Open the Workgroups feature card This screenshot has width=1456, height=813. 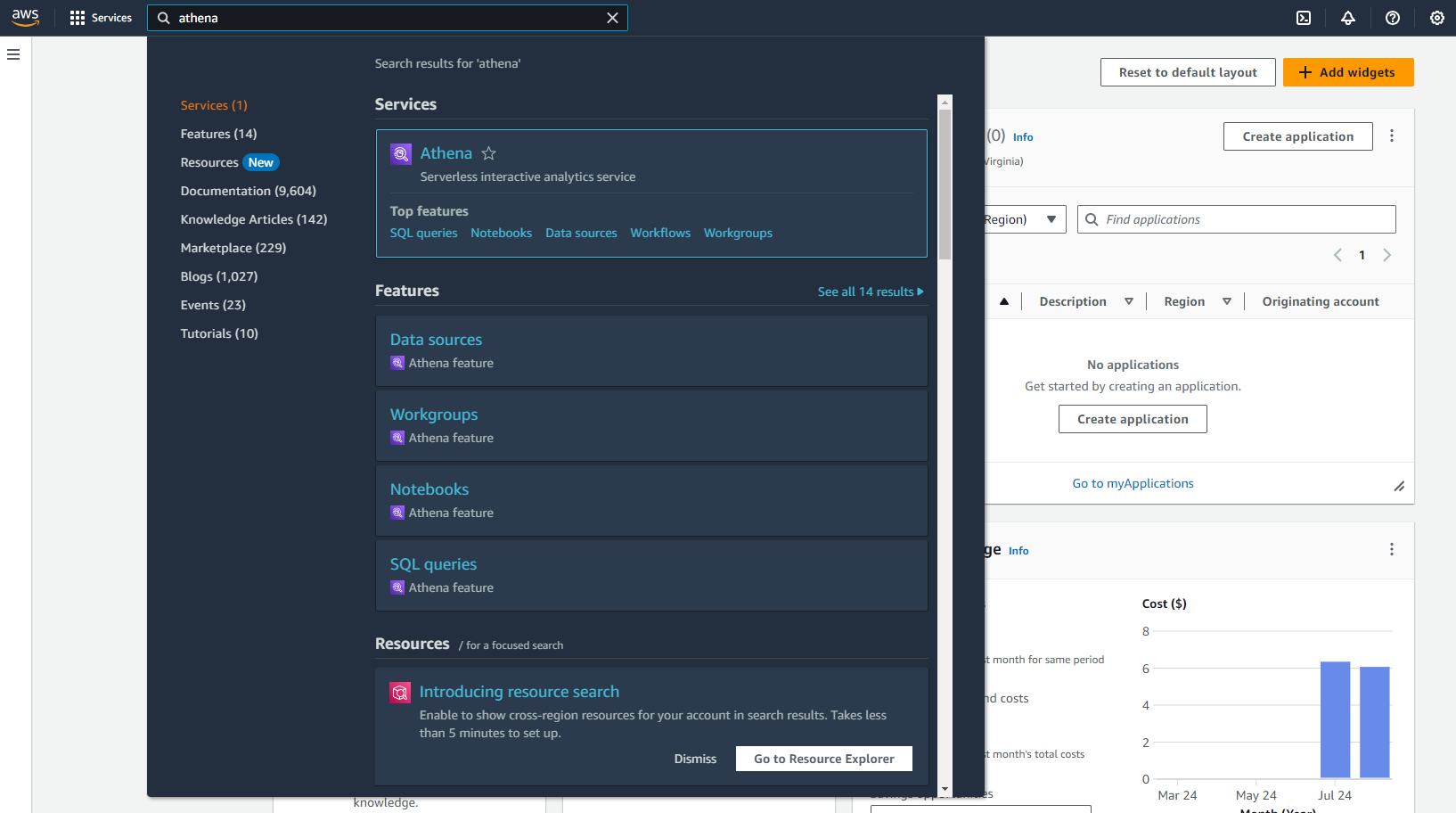pos(651,425)
